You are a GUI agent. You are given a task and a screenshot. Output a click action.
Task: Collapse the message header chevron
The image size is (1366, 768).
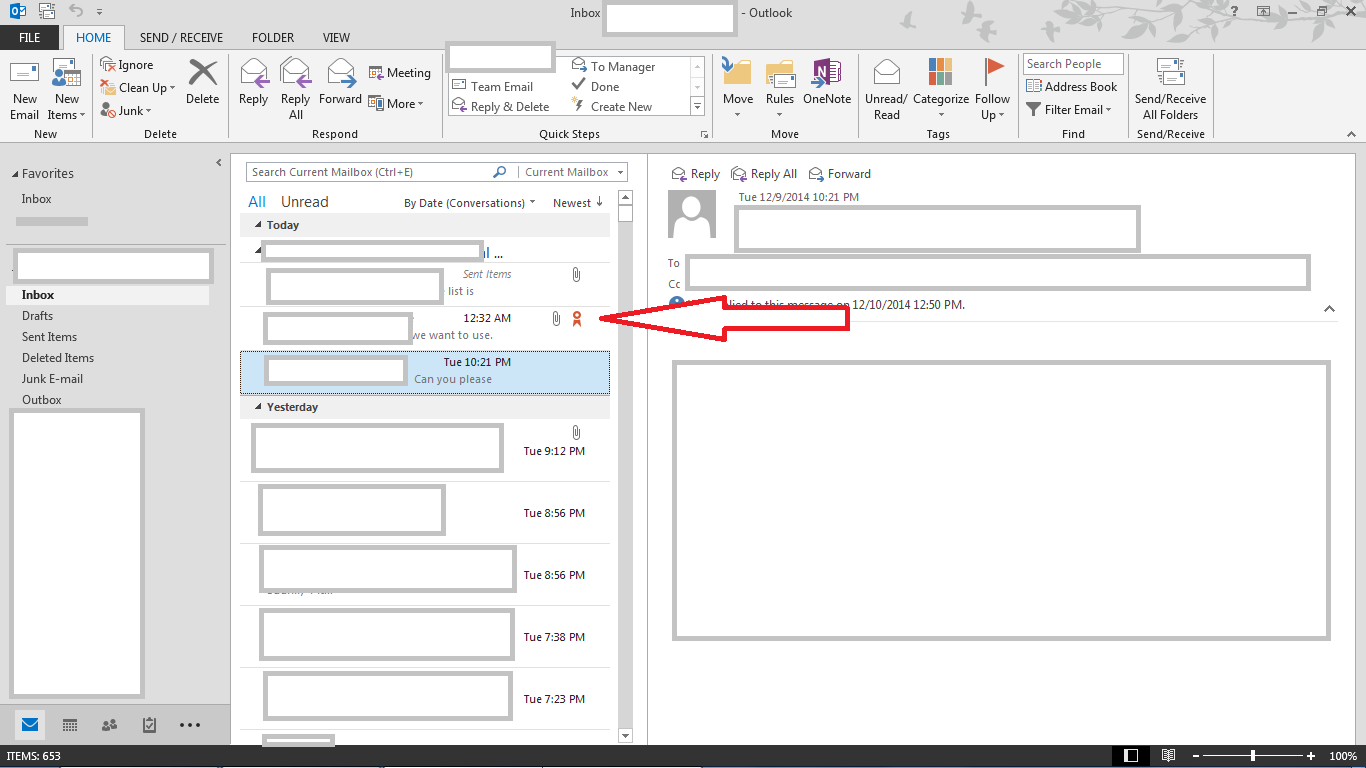1329,309
